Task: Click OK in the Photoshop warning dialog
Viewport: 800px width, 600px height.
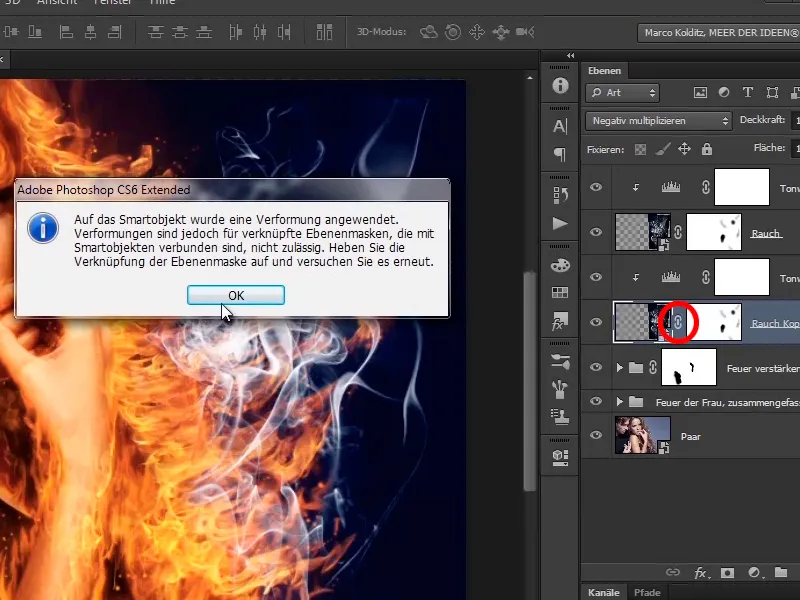Action: (x=236, y=295)
